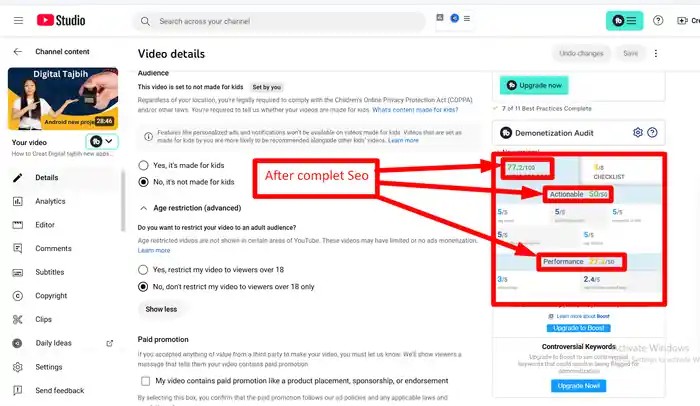
Task: Open Learn more link in kids info box
Action: (x=403, y=140)
